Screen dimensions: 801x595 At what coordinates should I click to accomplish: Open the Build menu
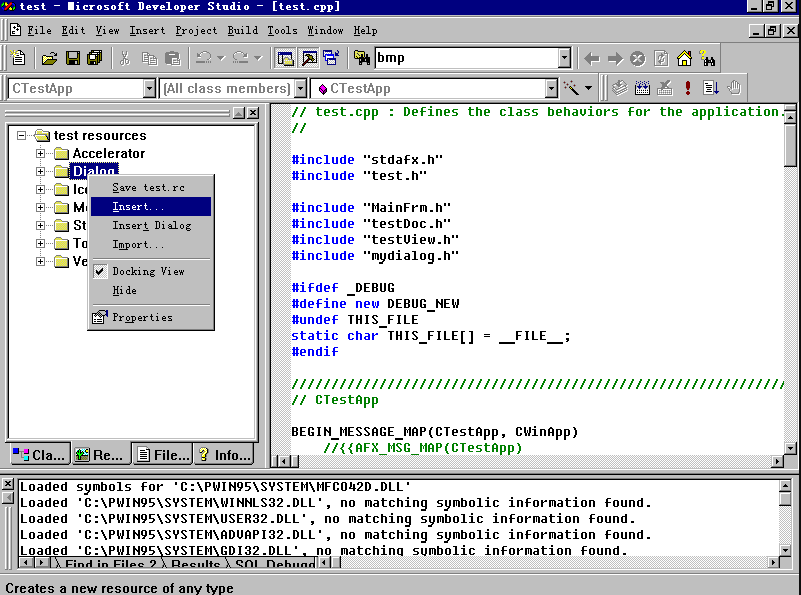pos(242,31)
